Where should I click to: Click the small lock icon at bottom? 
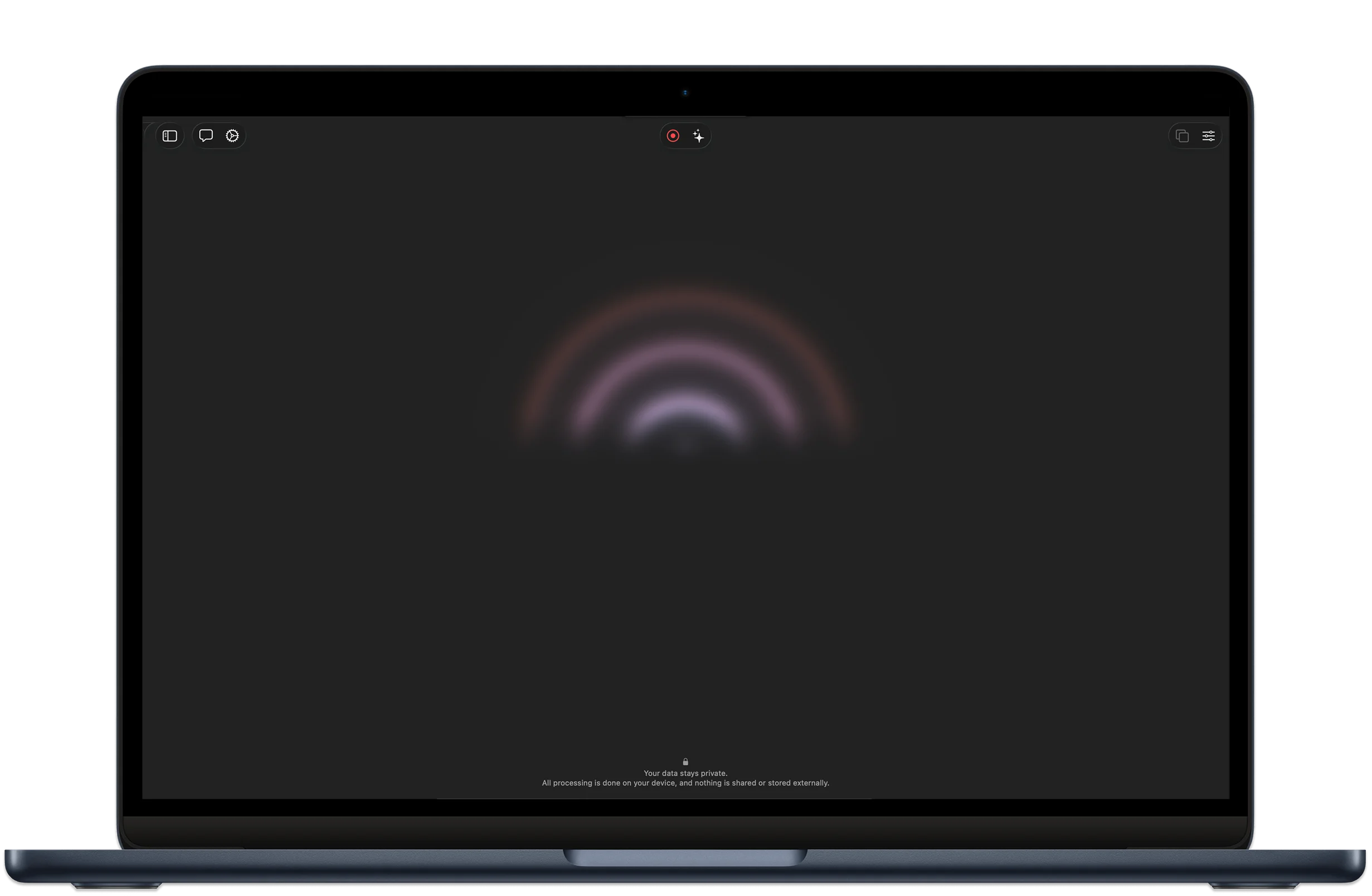pyautogui.click(x=685, y=762)
